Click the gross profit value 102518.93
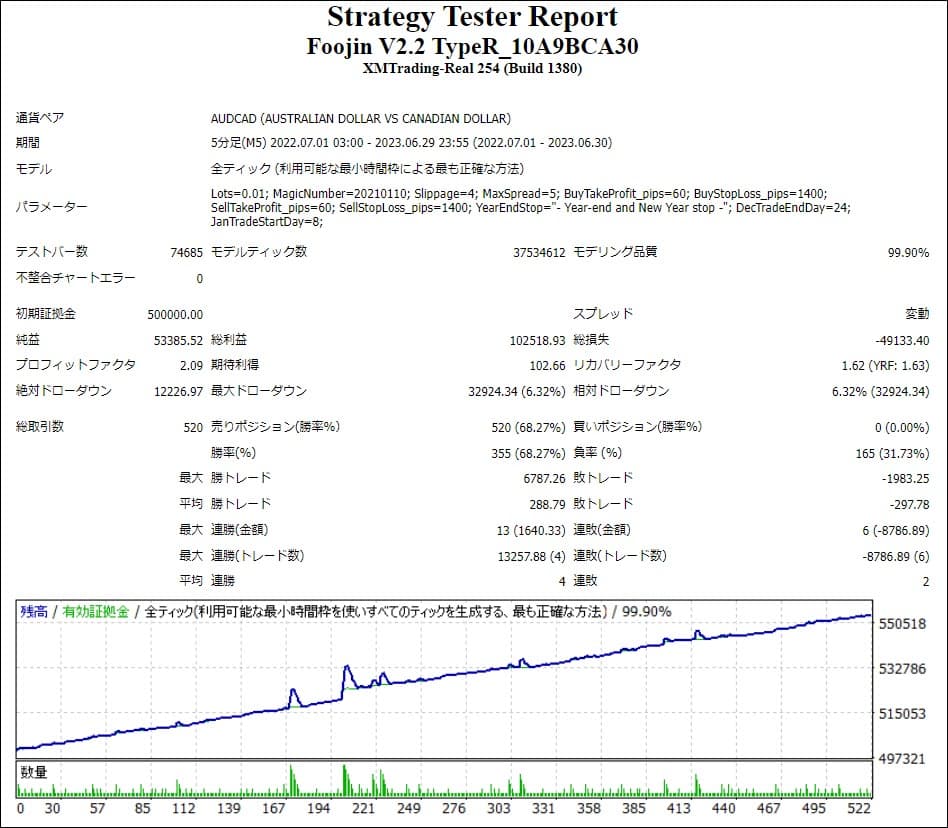The width and height of the screenshot is (948, 828). pyautogui.click(x=537, y=340)
